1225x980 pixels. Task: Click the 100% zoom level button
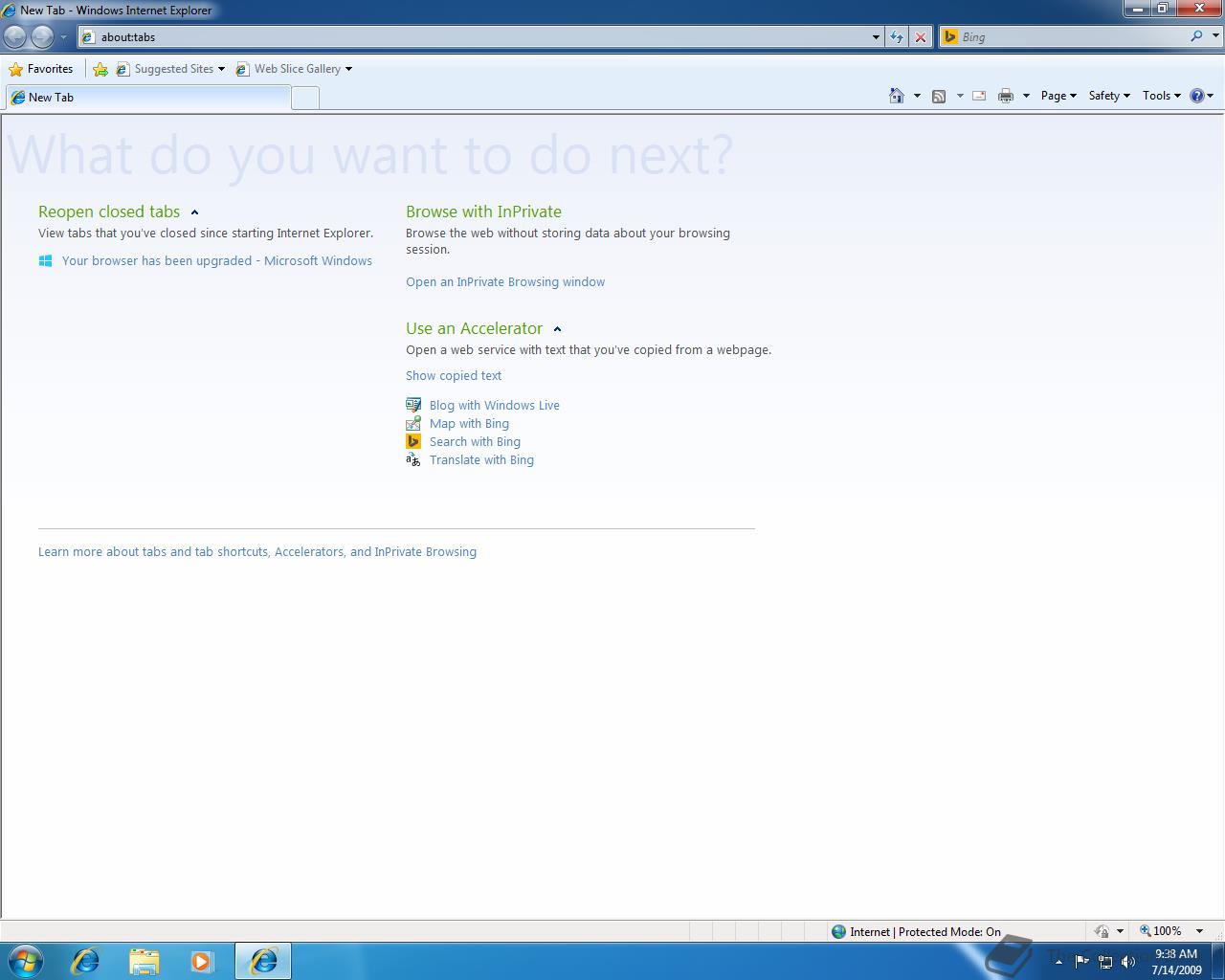pyautogui.click(x=1161, y=931)
